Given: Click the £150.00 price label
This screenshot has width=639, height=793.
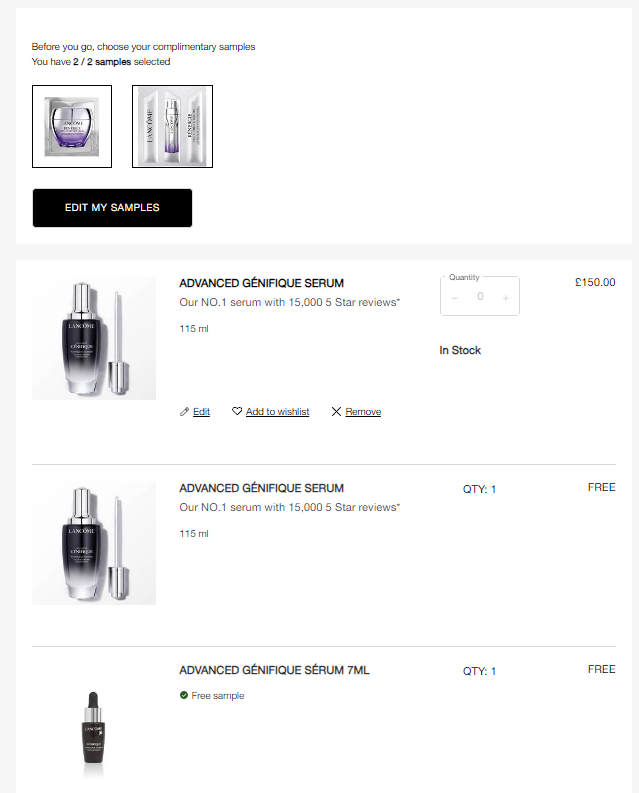Looking at the screenshot, I should [x=595, y=283].
